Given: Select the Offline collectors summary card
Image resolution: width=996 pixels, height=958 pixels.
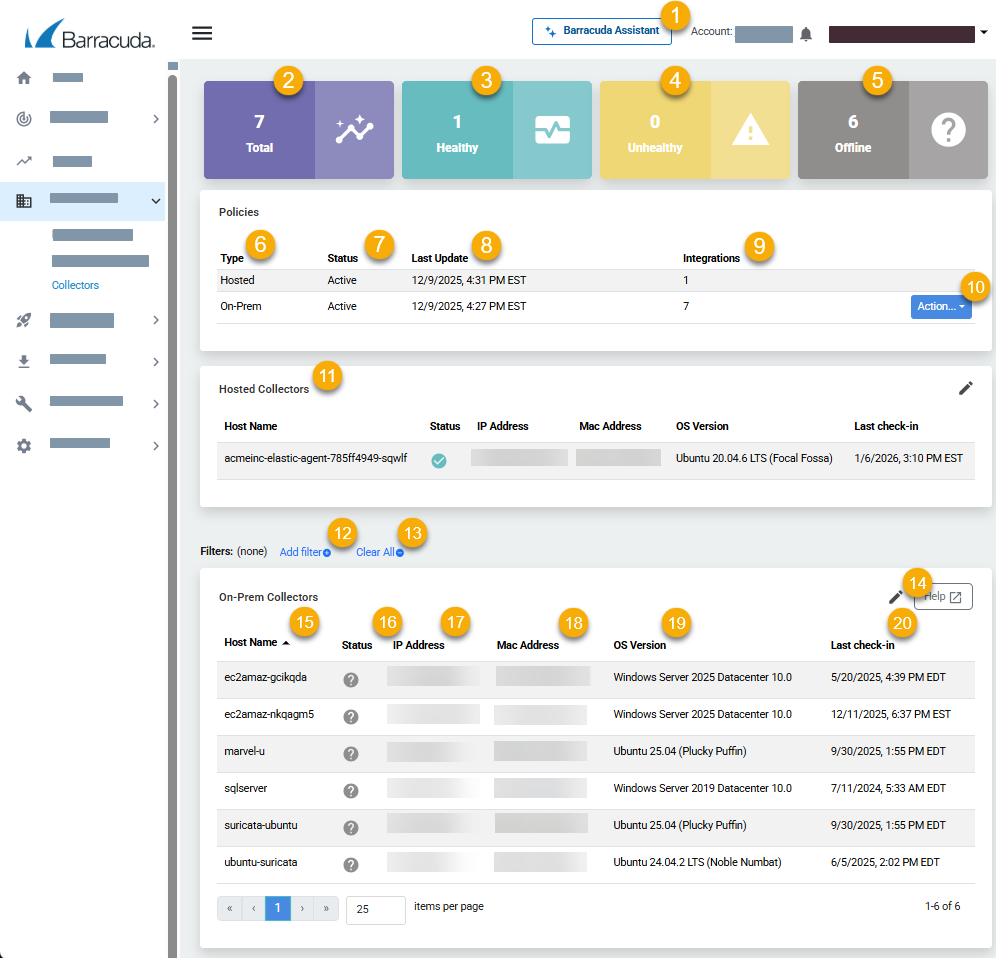Looking at the screenshot, I should point(892,131).
